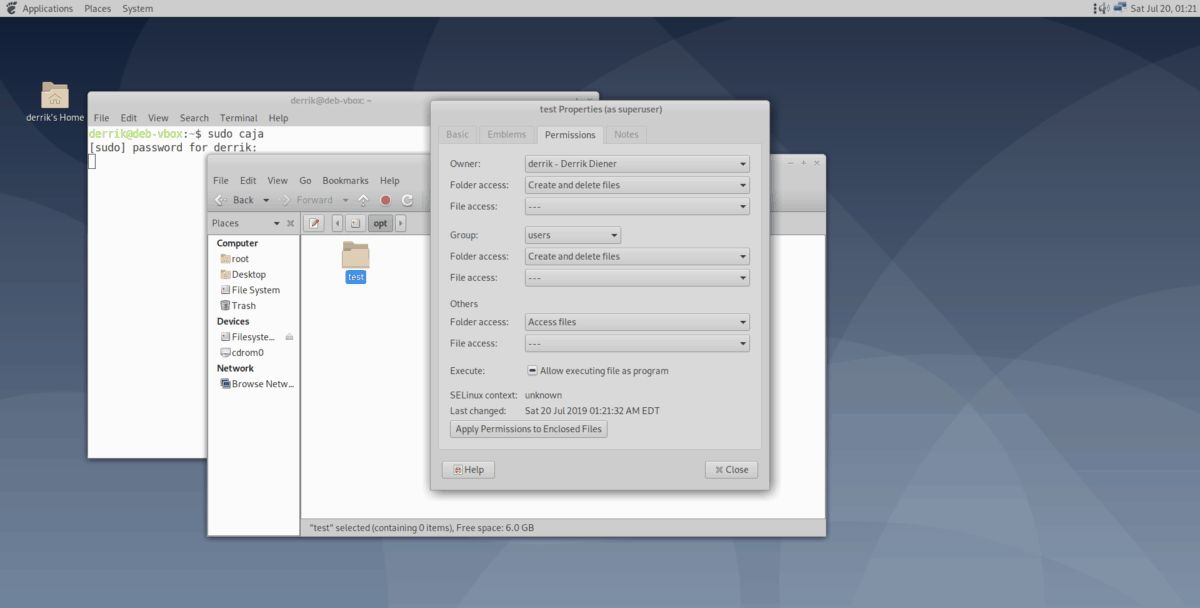Click the volume speaker icon in tray
The height and width of the screenshot is (608, 1200).
(x=1103, y=9)
